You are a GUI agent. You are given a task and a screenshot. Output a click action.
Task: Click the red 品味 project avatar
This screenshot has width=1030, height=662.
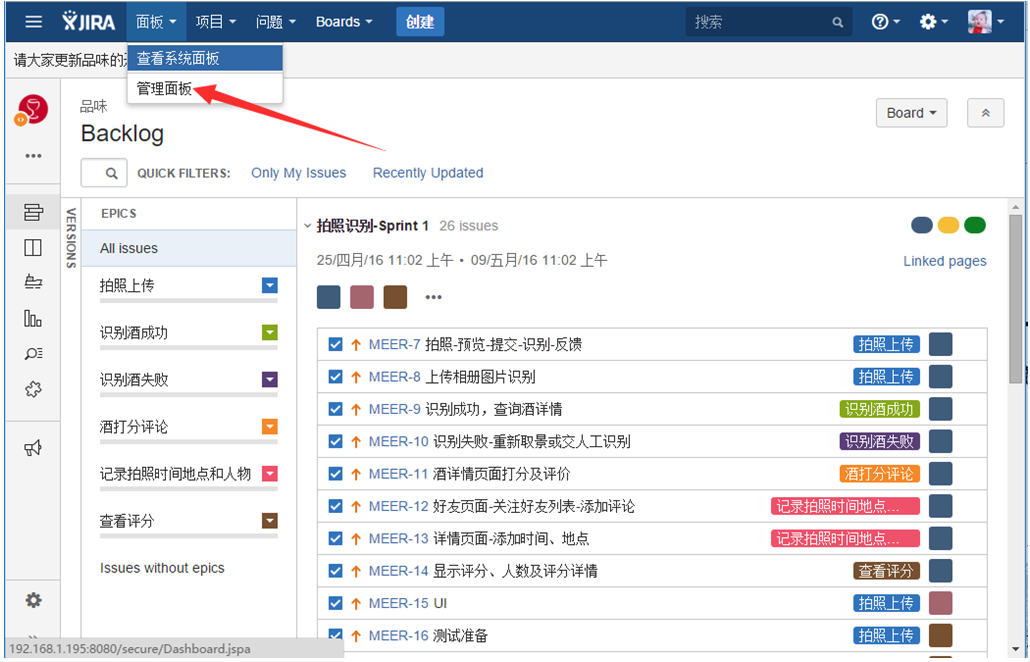pos(33,109)
